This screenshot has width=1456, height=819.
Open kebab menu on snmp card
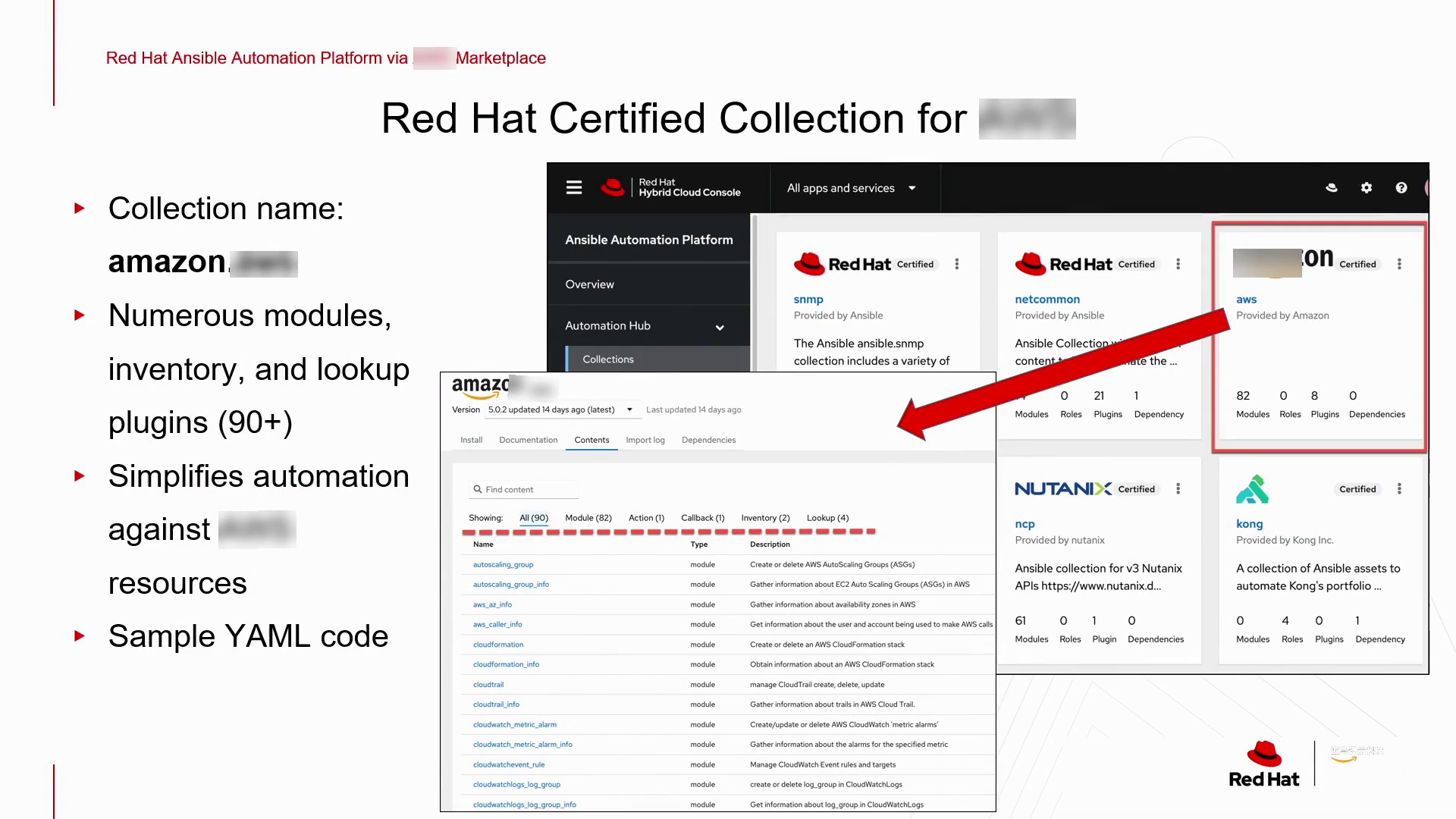pos(957,264)
